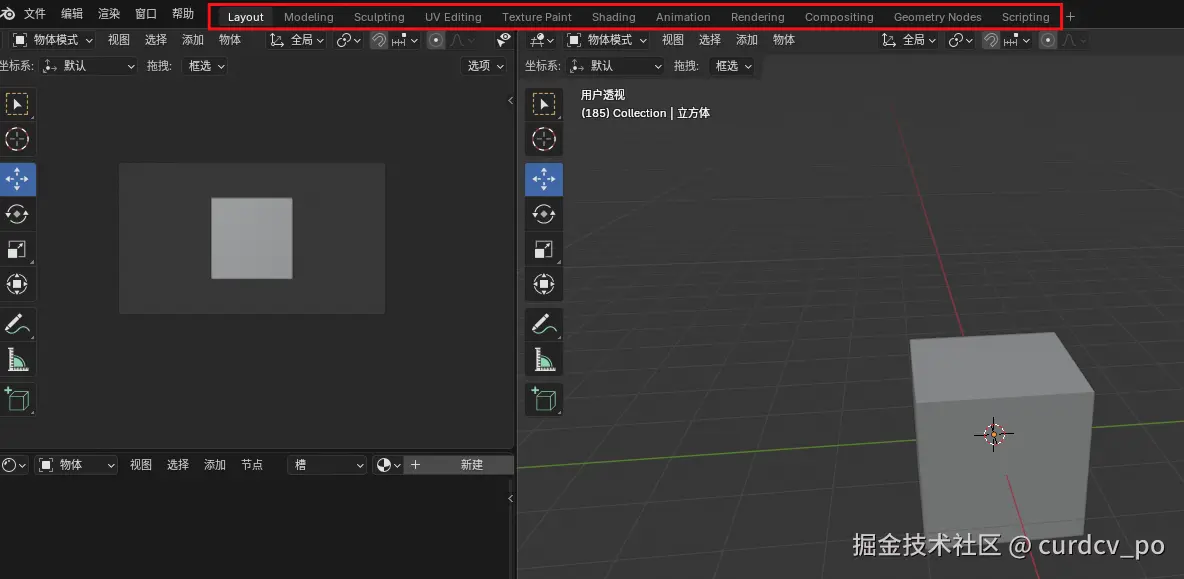This screenshot has height=579, width=1184.
Task: Open 帮助 menu
Action: point(183,14)
